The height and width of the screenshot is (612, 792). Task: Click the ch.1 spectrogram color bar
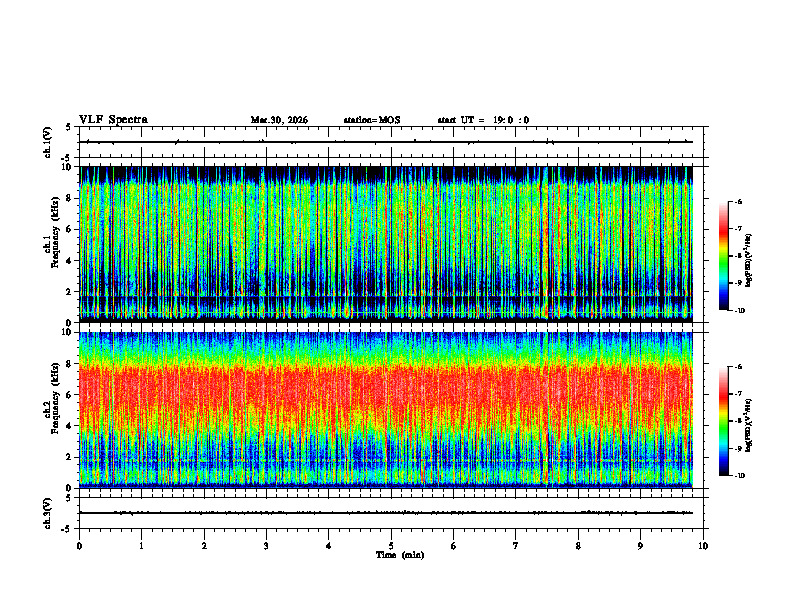[723, 256]
